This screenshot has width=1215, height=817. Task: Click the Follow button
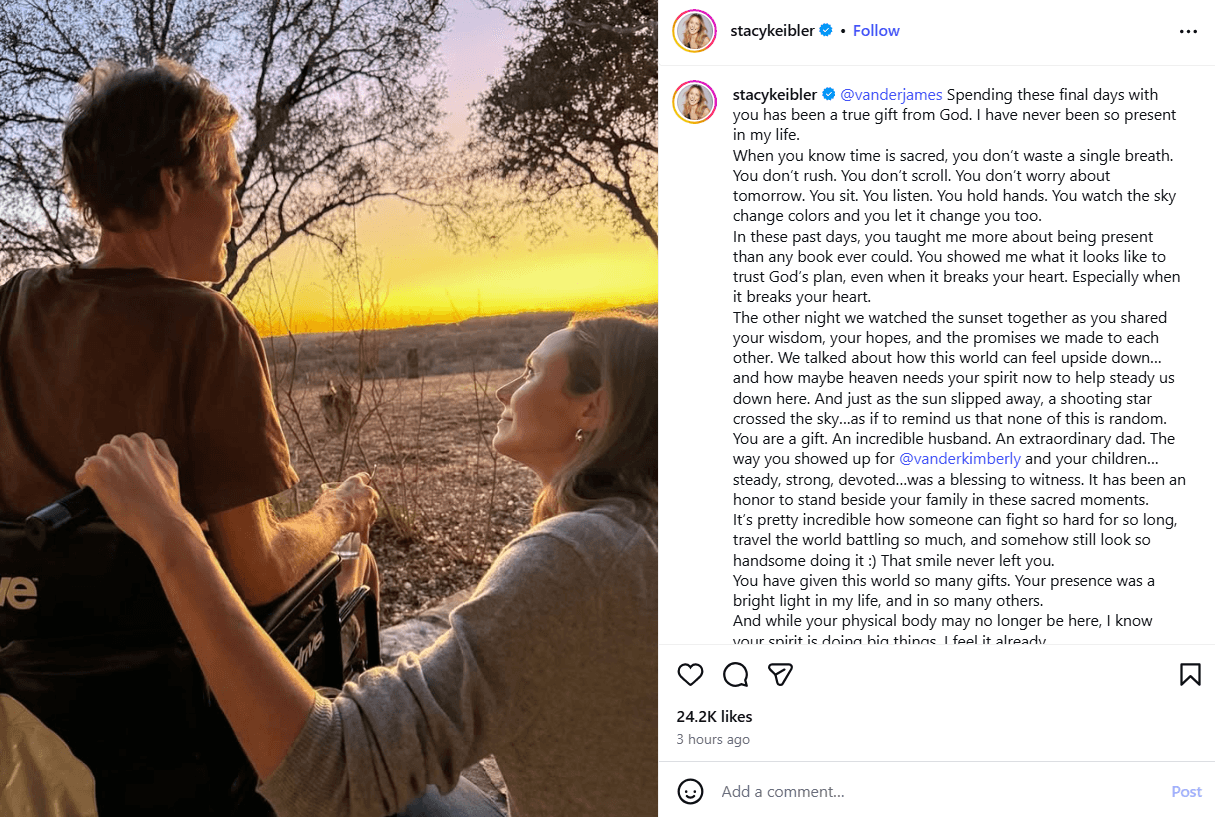(x=876, y=30)
